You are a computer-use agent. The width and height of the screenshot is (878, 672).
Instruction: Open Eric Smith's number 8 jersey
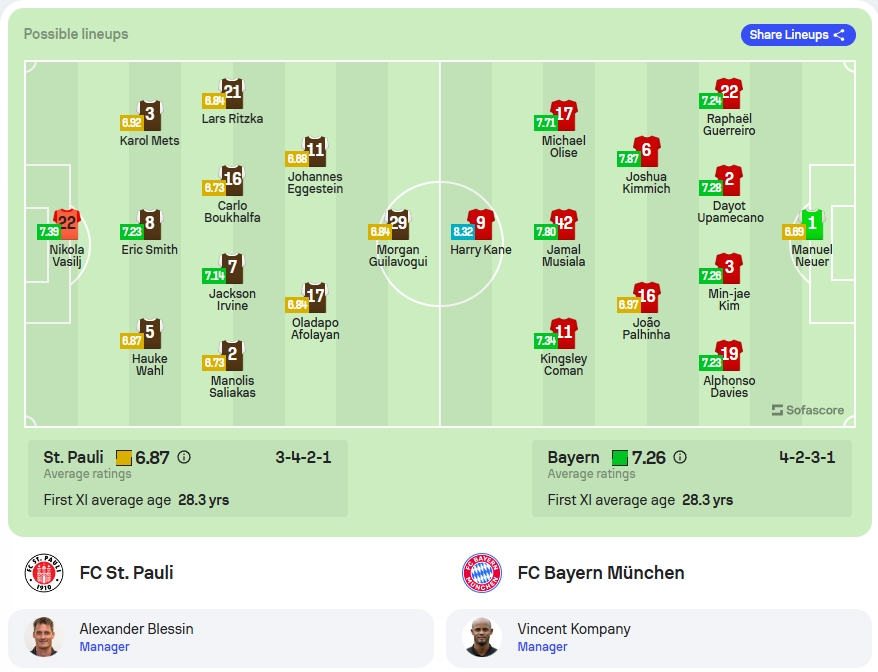point(150,224)
